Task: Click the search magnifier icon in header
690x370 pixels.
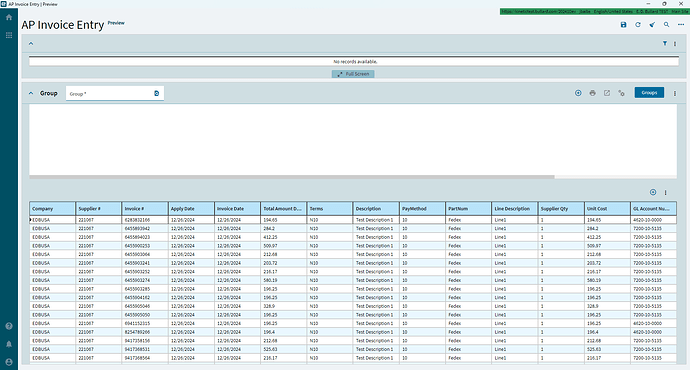Action: [x=666, y=25]
